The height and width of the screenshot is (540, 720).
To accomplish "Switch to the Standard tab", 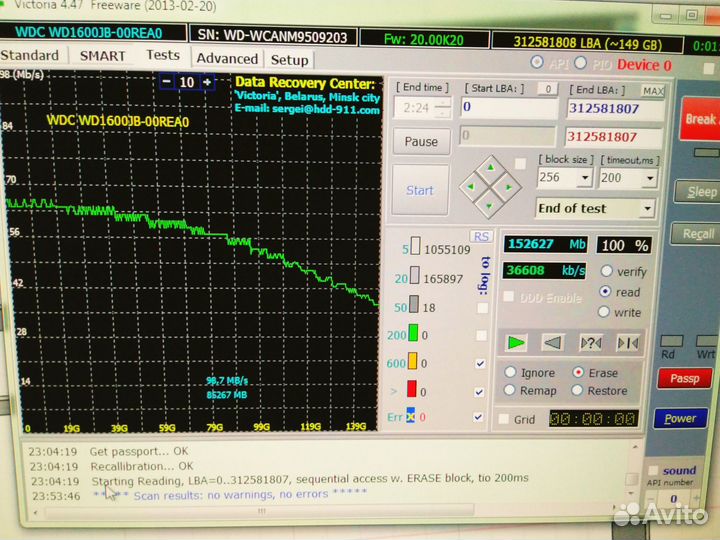I will pos(29,55).
